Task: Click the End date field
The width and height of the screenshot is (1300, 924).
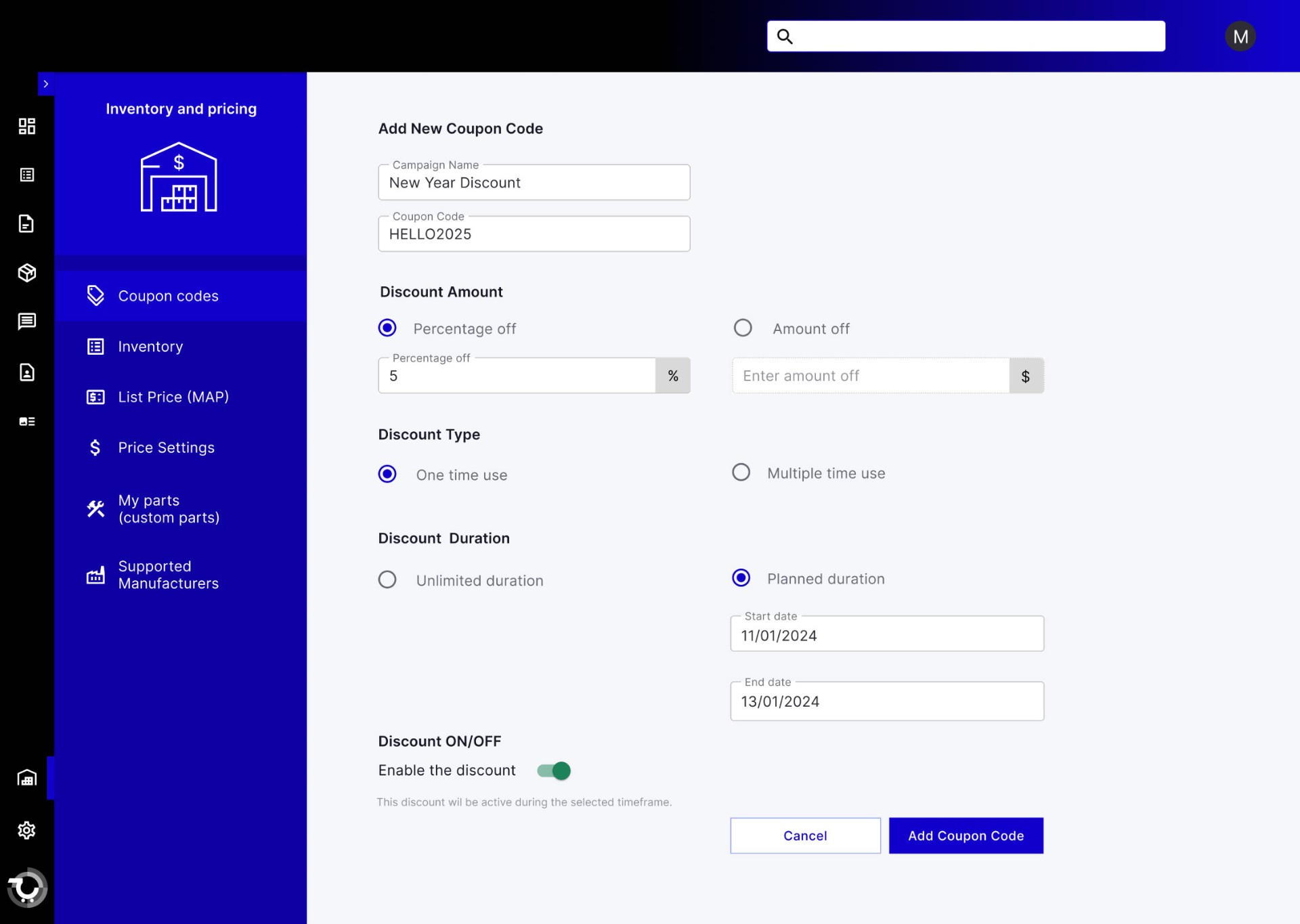Action: point(887,701)
